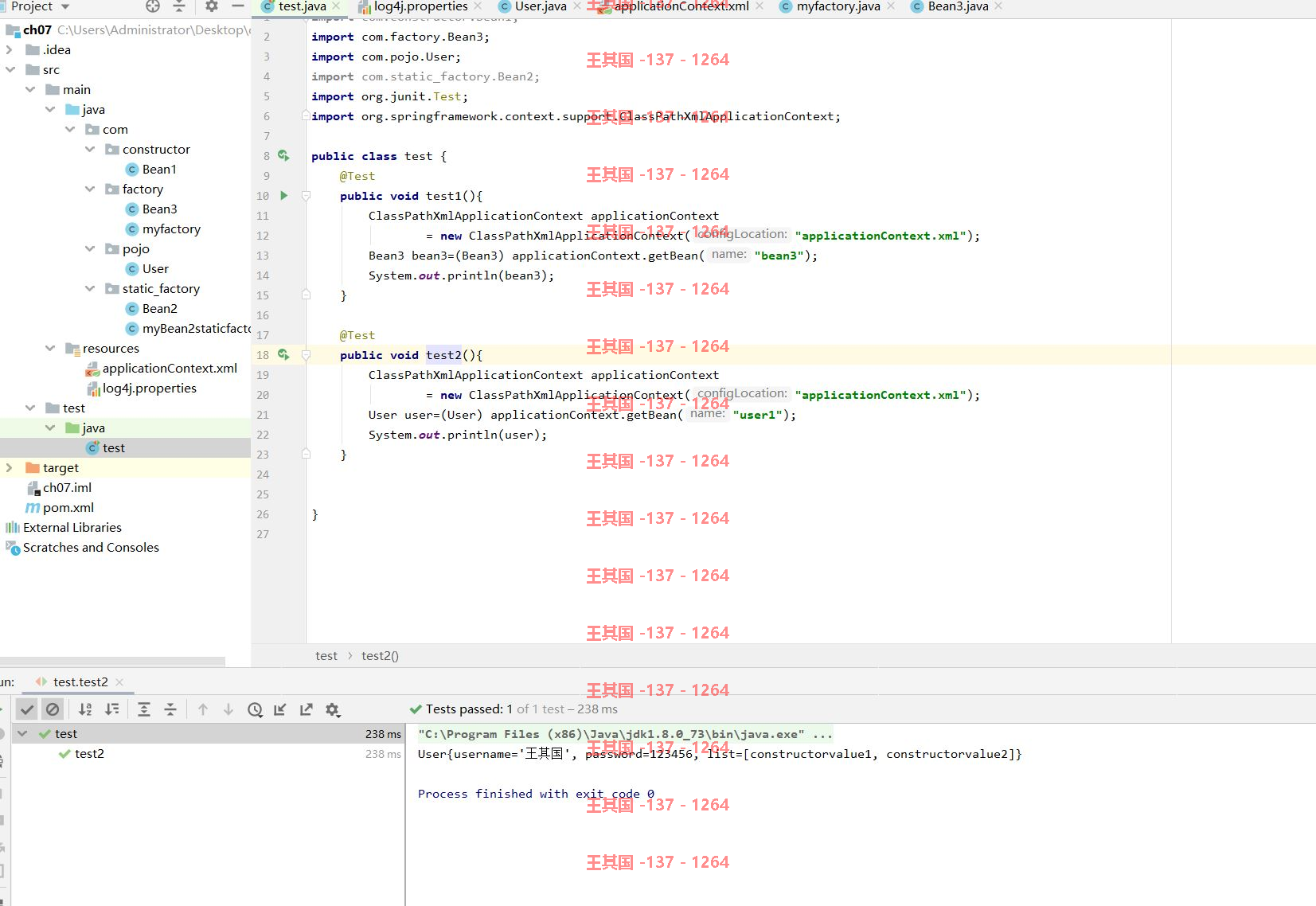The width and height of the screenshot is (1316, 906).
Task: Click import tests from file icon
Action: click(x=280, y=709)
